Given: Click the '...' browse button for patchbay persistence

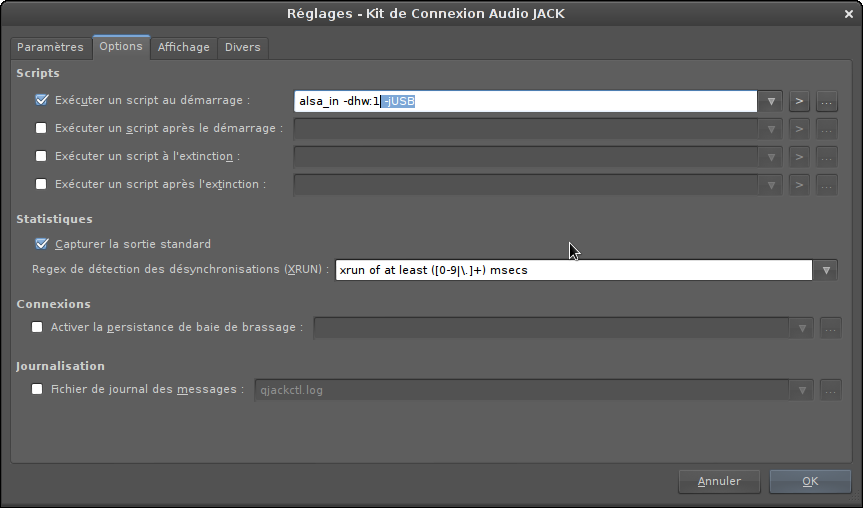Looking at the screenshot, I should pyautogui.click(x=831, y=327).
